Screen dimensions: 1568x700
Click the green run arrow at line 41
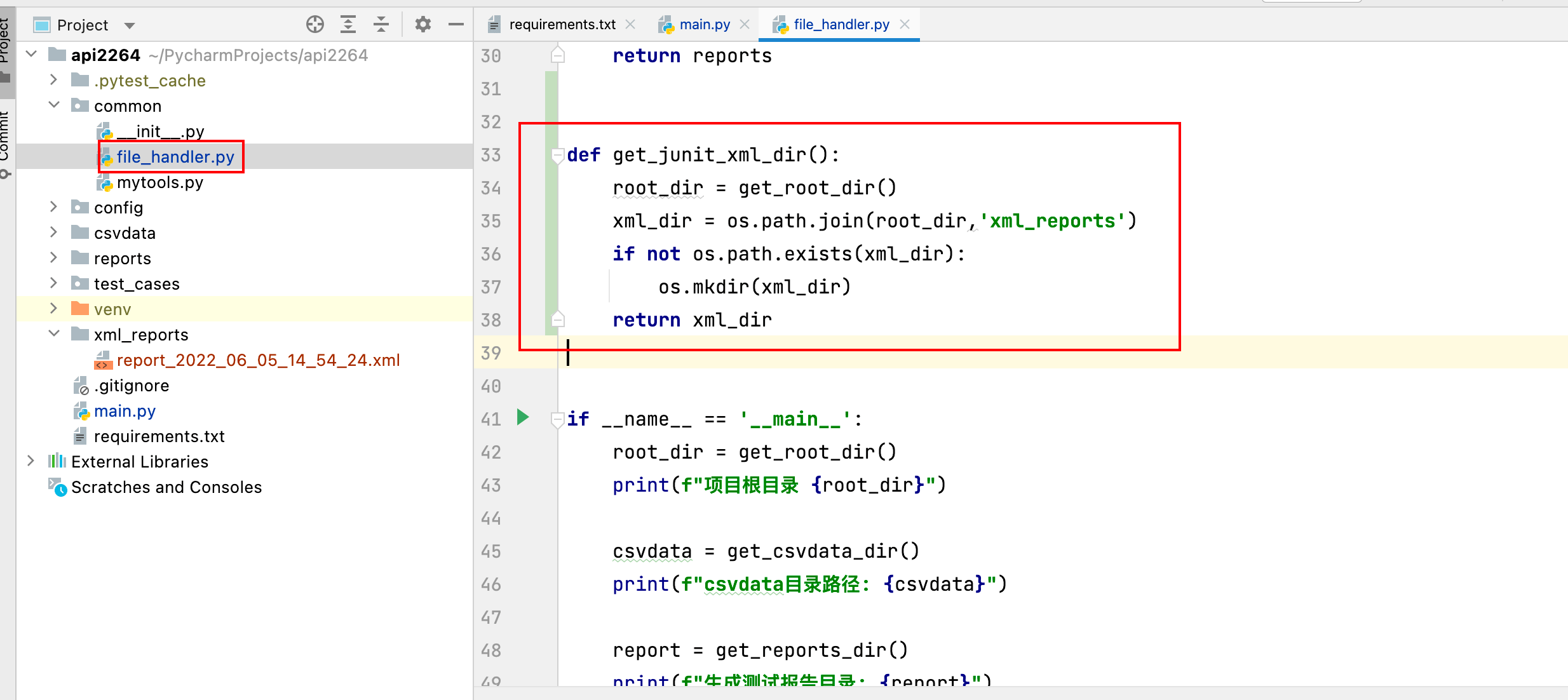coord(523,417)
